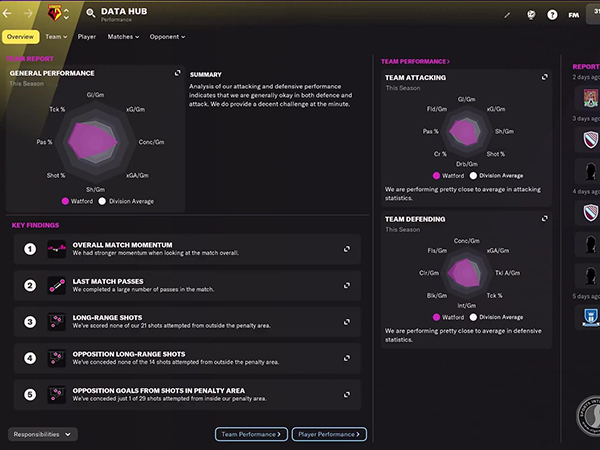The width and height of the screenshot is (600, 450).
Task: Select the Overview tab
Action: click(x=20, y=37)
